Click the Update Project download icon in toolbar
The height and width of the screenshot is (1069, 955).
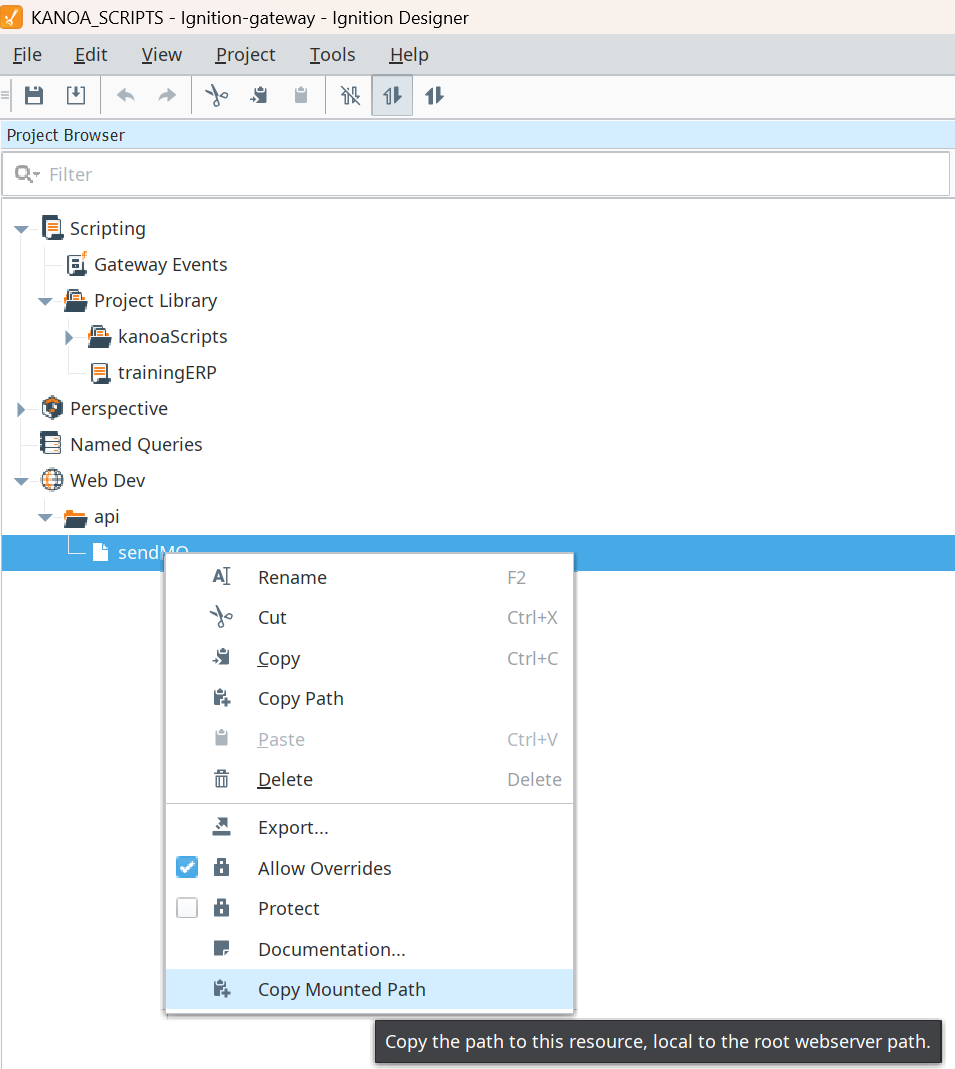pyautogui.click(x=76, y=95)
